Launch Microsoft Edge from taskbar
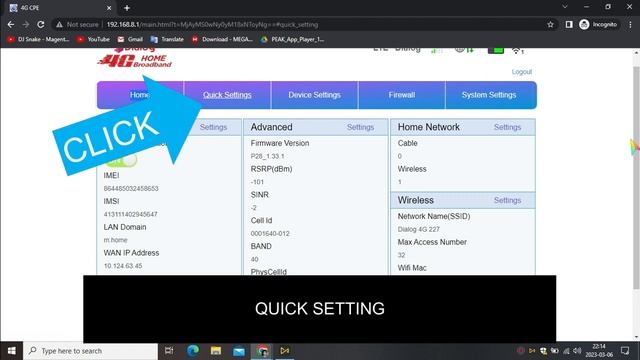Viewport: 640px width, 360px height. pyautogui.click(x=193, y=351)
